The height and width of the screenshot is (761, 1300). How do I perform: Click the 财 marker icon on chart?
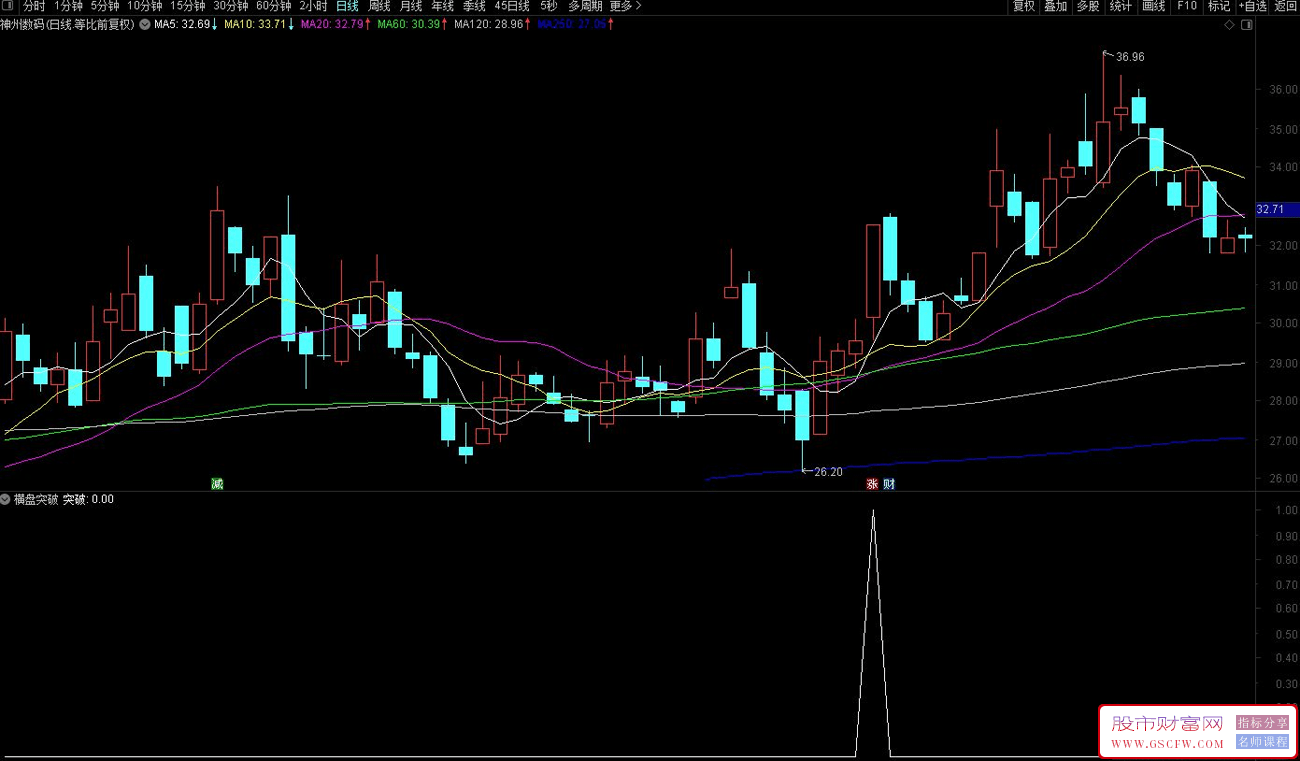tap(889, 484)
